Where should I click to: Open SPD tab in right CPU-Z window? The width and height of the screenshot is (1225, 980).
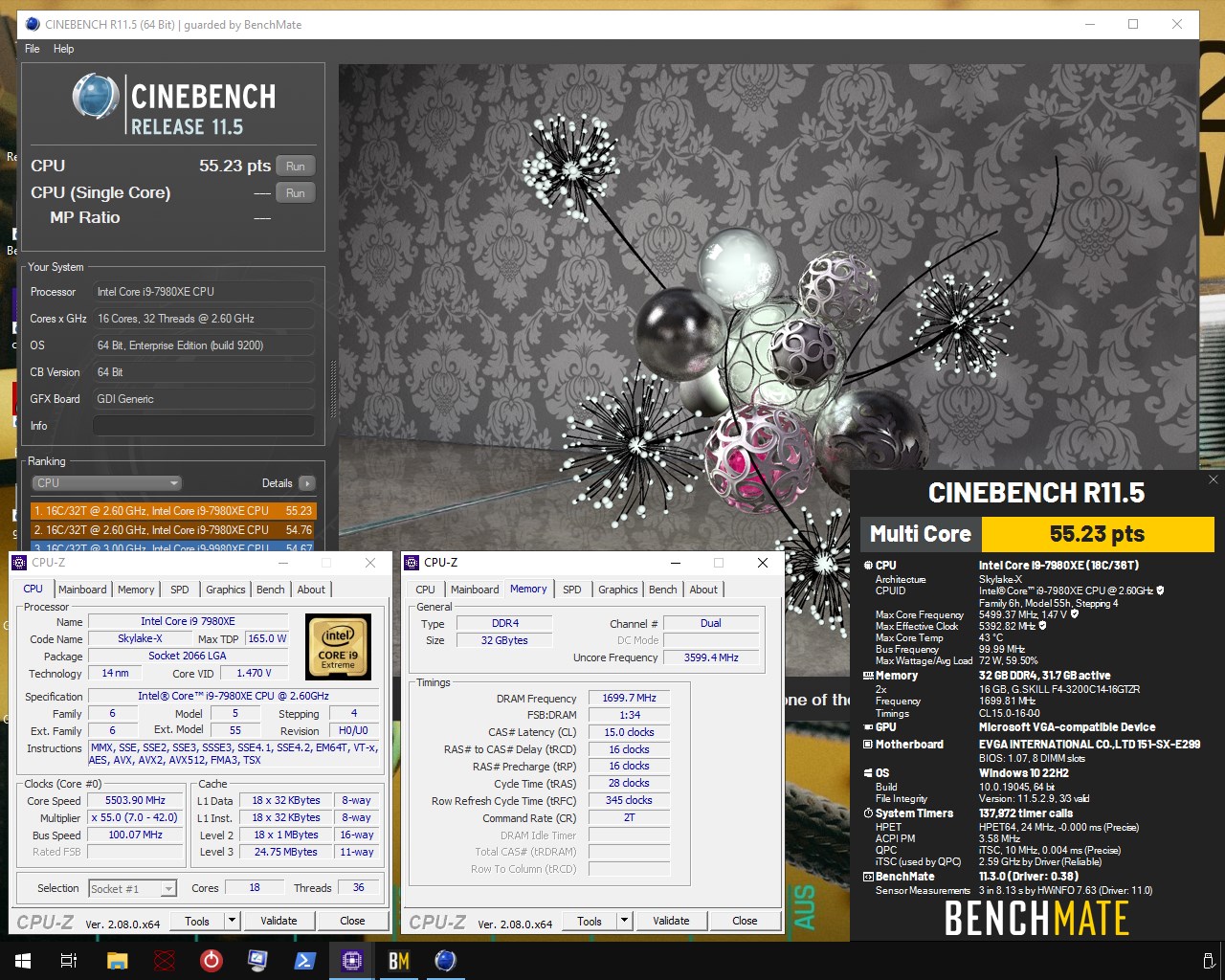(572, 590)
